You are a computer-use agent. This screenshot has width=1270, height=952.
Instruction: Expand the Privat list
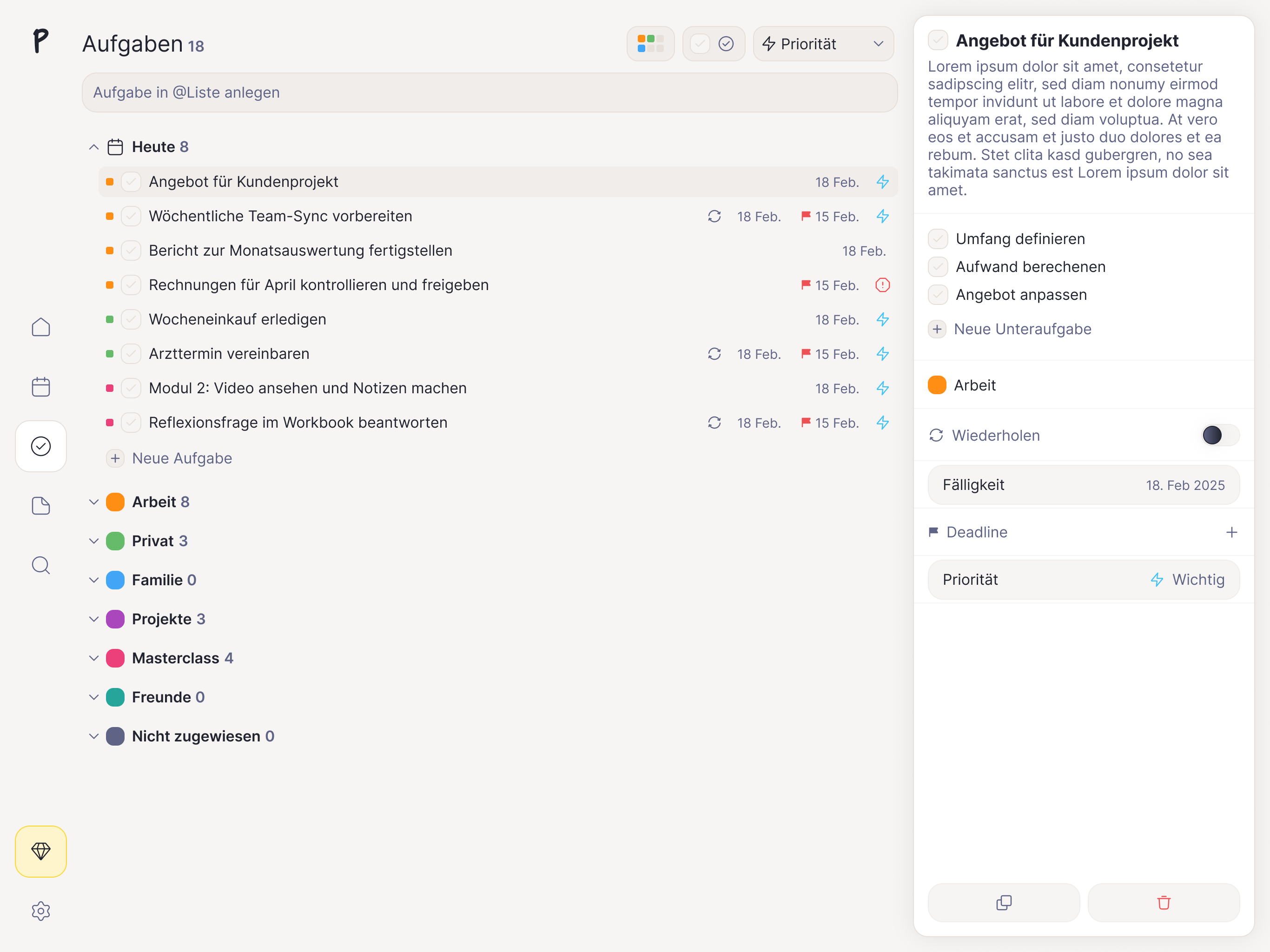point(94,541)
